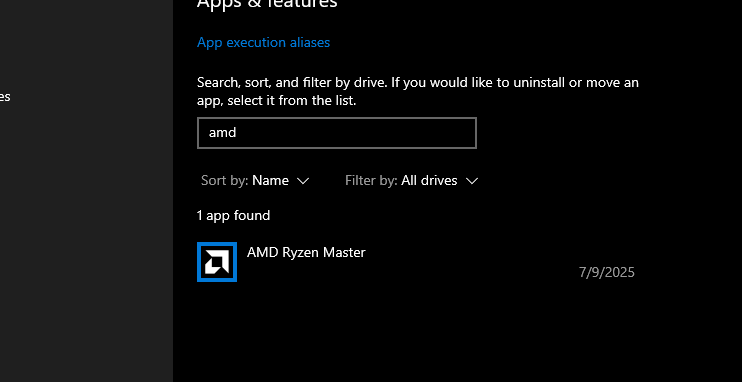This screenshot has height=382, width=742.
Task: Open the Sort by Name dropdown
Action: [x=255, y=181]
